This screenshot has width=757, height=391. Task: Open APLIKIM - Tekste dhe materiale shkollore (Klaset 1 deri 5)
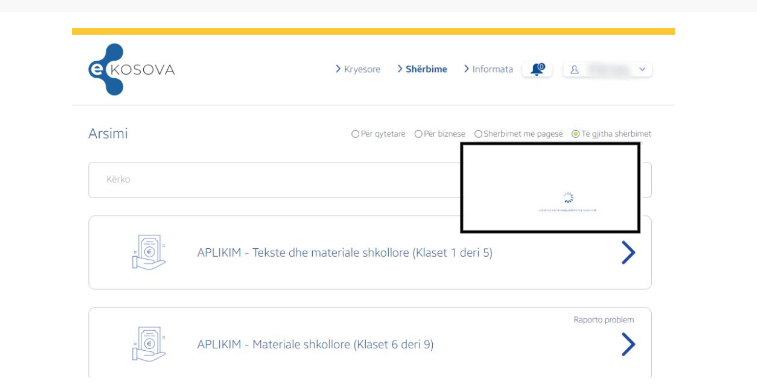click(345, 253)
